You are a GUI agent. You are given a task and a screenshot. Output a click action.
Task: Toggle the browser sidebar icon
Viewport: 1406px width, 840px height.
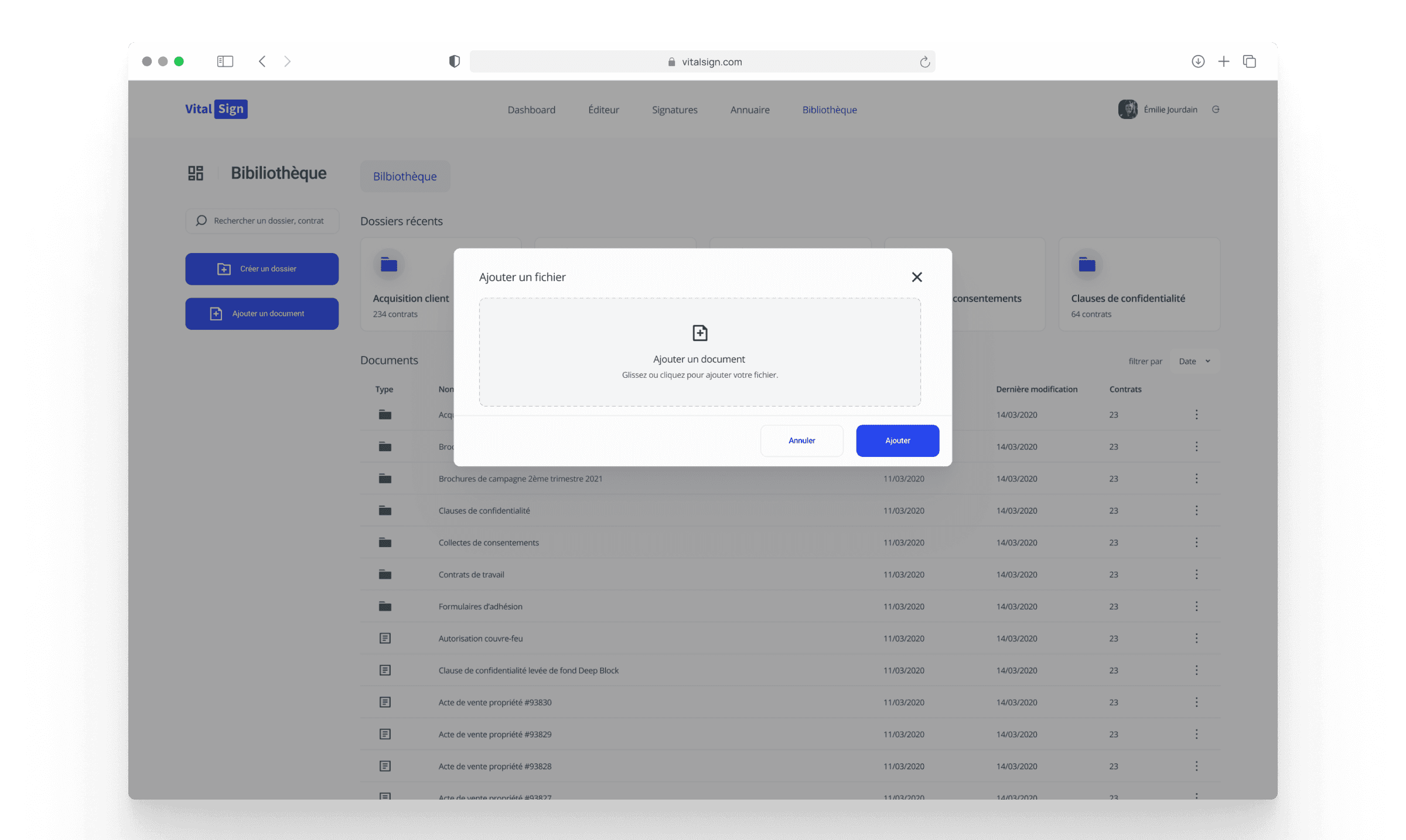pos(225,62)
